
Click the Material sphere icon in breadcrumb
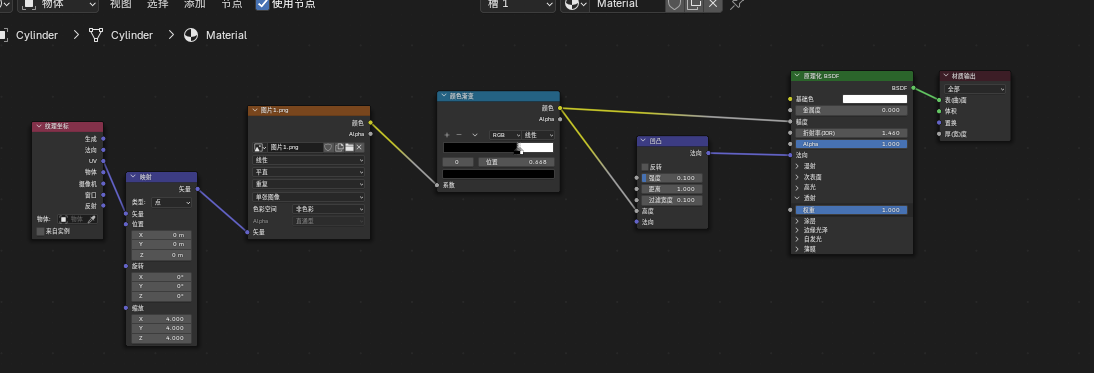coord(190,35)
